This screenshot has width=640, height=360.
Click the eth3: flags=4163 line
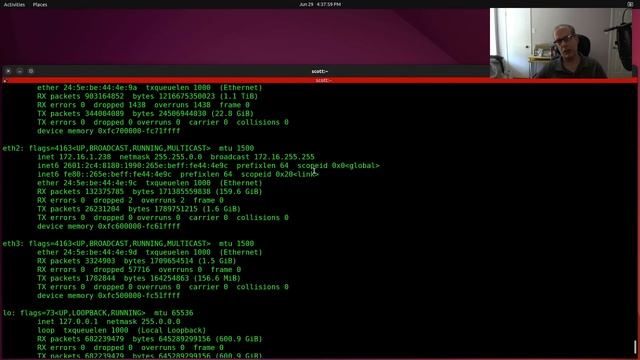pyautogui.click(x=128, y=244)
